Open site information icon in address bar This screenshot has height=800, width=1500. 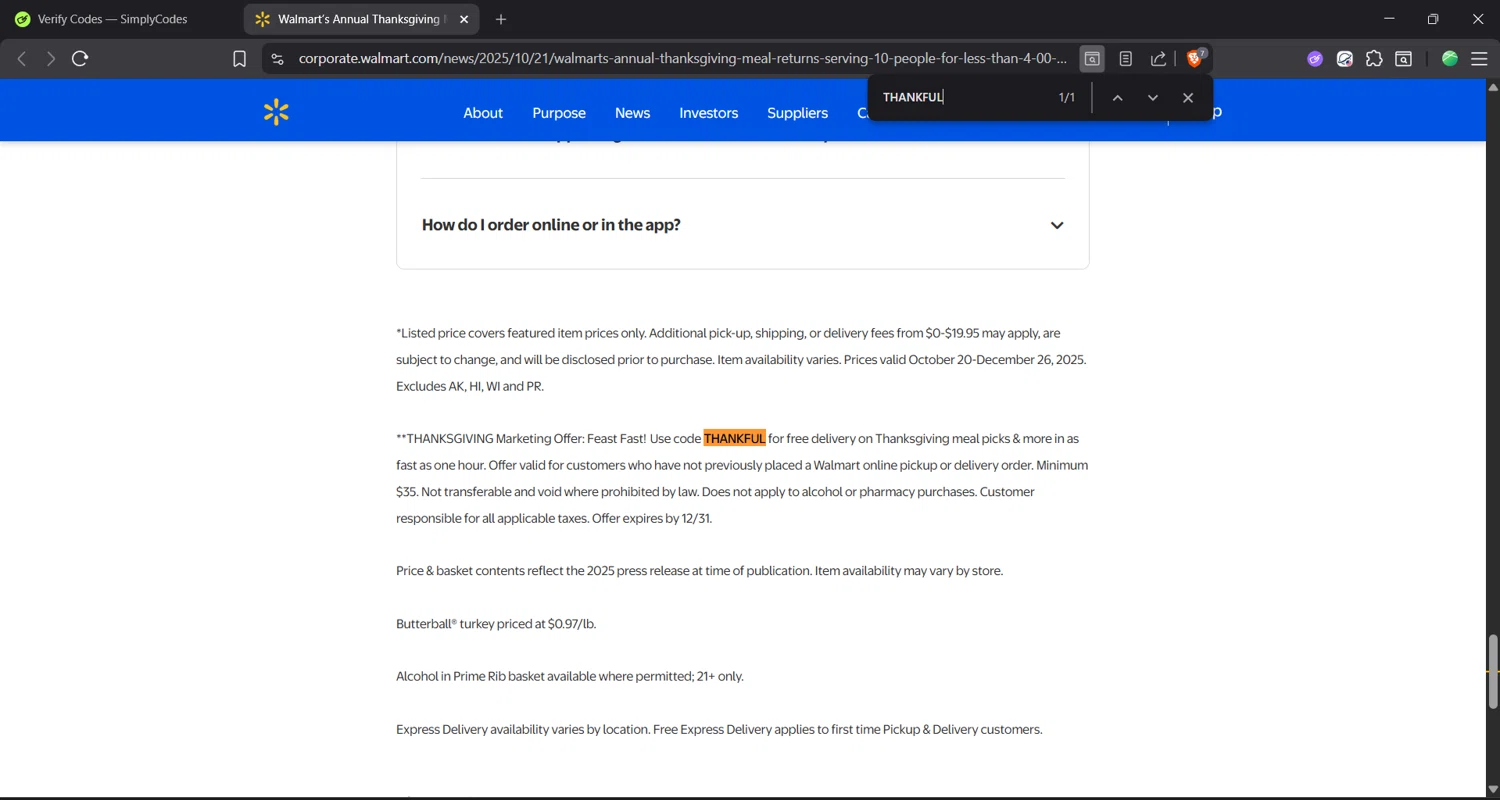pyautogui.click(x=277, y=59)
